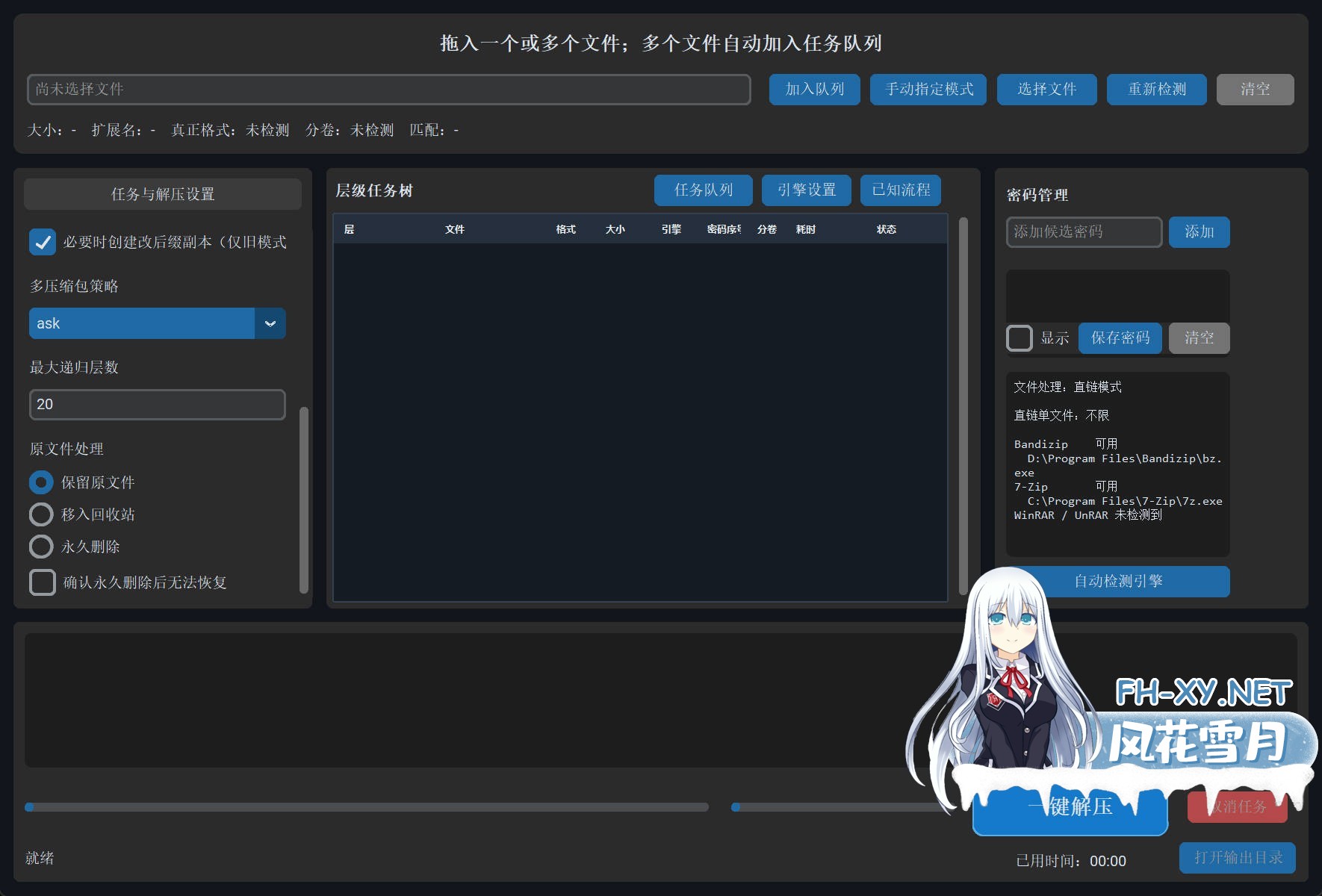This screenshot has height=896, width=1322.
Task: Switch to the 已知流程 tab
Action: point(901,190)
